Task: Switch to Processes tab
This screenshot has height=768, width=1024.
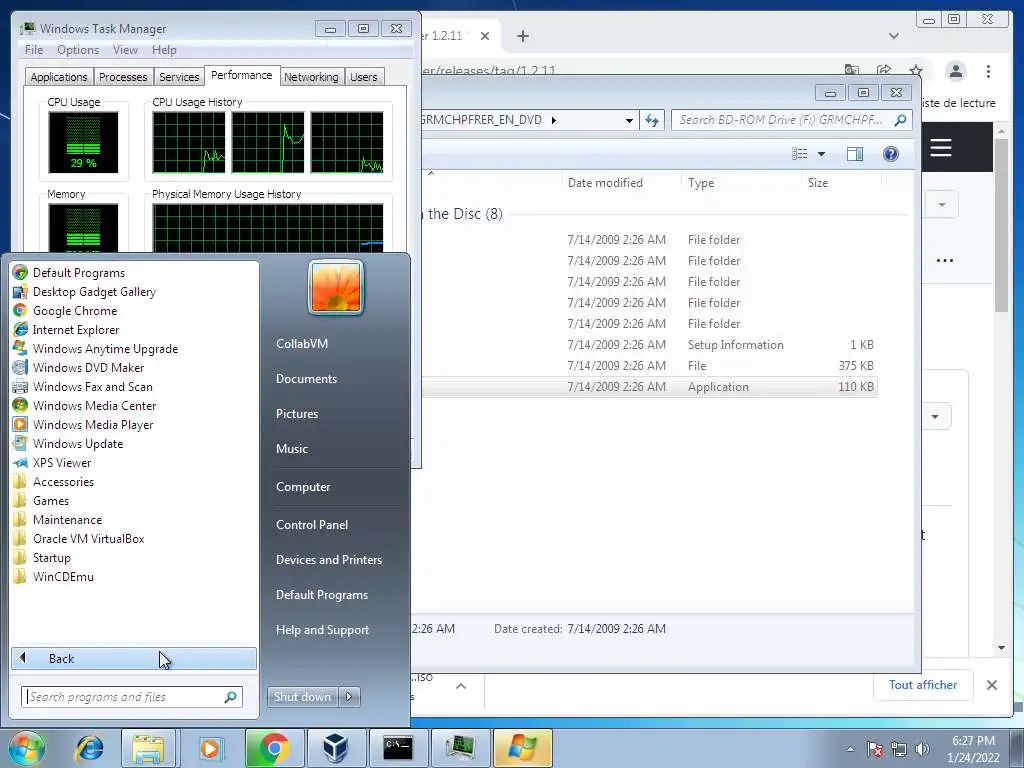Action: coord(123,77)
